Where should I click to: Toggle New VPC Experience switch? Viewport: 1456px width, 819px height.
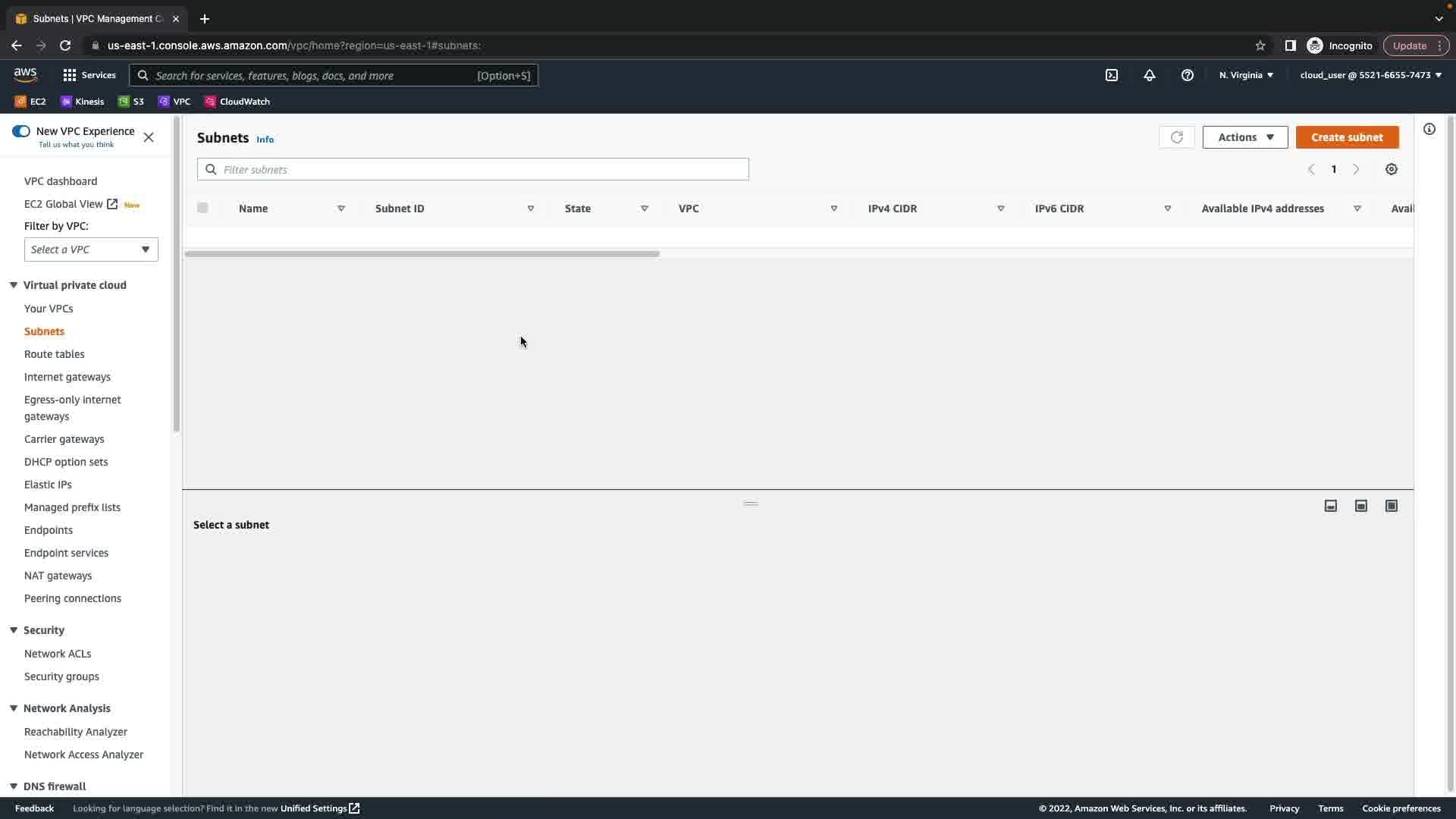(x=21, y=131)
